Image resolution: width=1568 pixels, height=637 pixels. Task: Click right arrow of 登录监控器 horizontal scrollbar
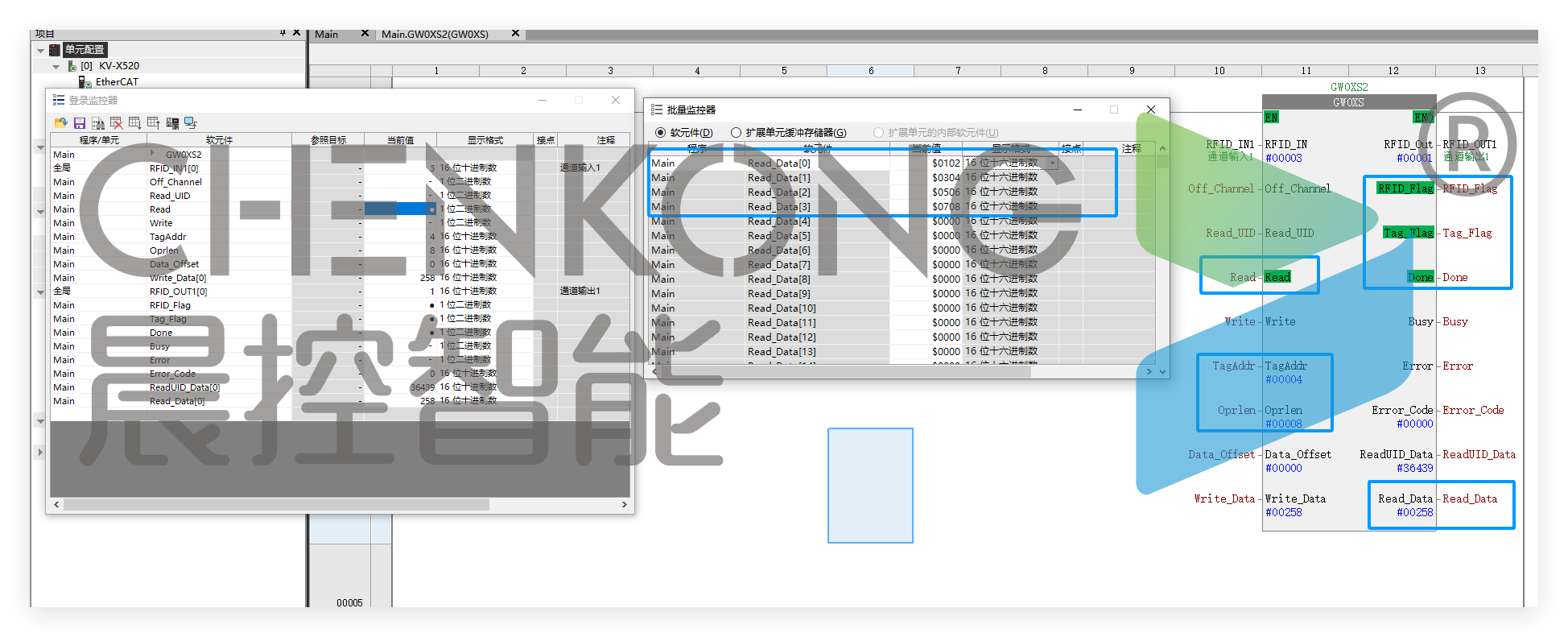tap(624, 505)
